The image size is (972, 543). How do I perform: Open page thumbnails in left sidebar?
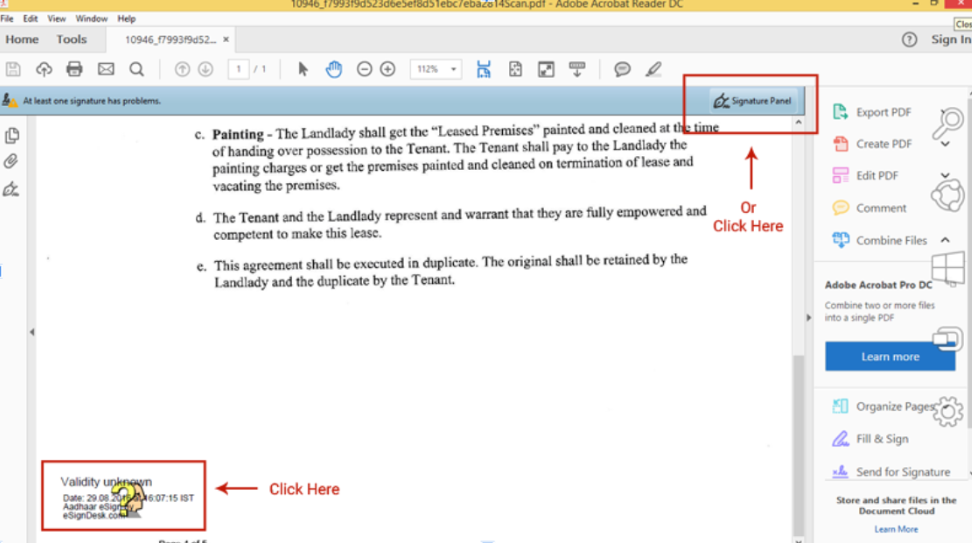(12, 136)
